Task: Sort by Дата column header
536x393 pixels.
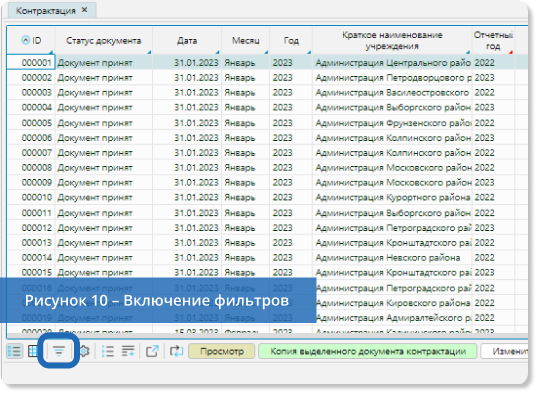Action: coord(187,41)
